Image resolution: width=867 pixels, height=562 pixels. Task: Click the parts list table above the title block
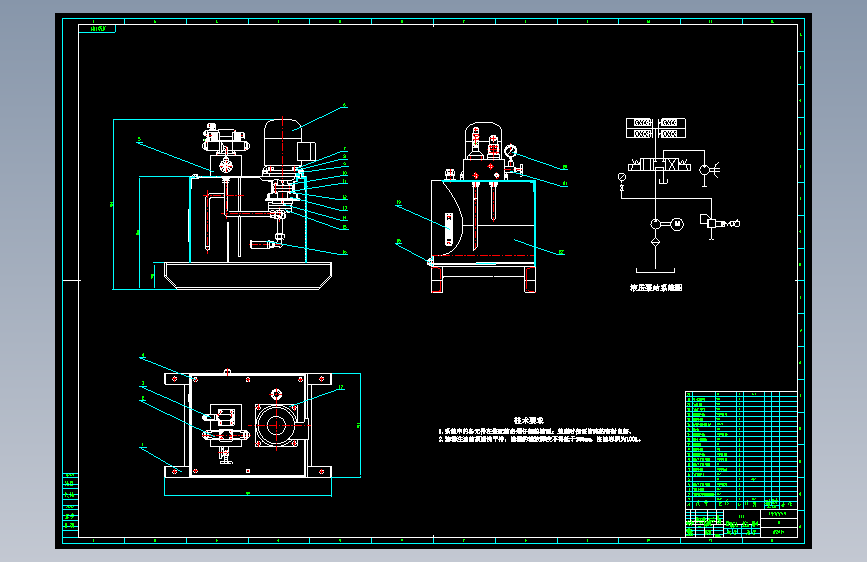pyautogui.click(x=741, y=450)
